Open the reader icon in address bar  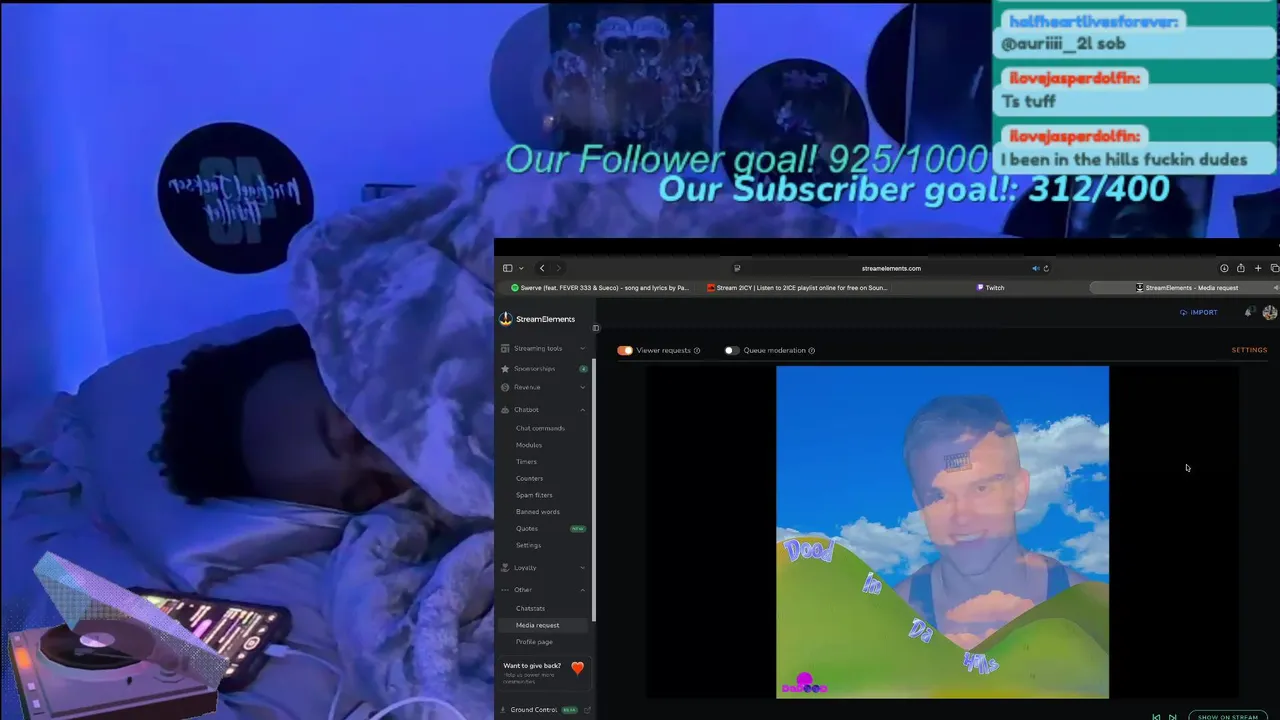tap(737, 268)
